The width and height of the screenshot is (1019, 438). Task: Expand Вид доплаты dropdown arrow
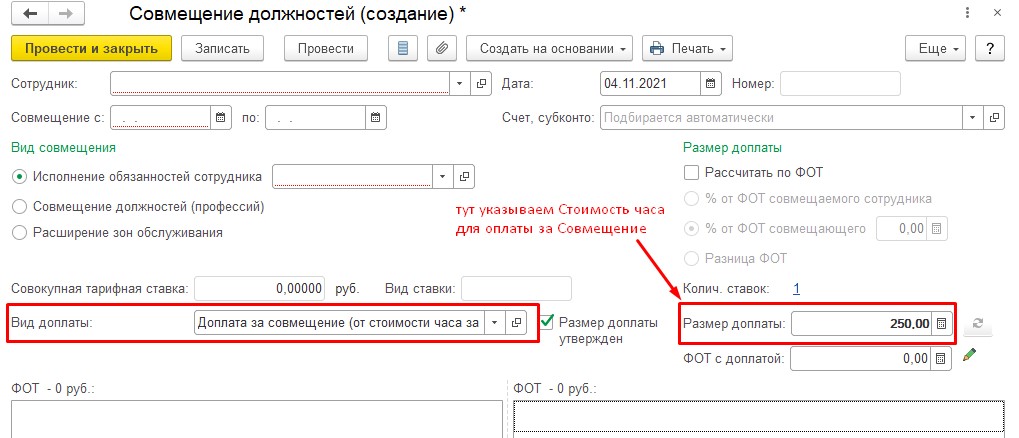click(x=495, y=322)
